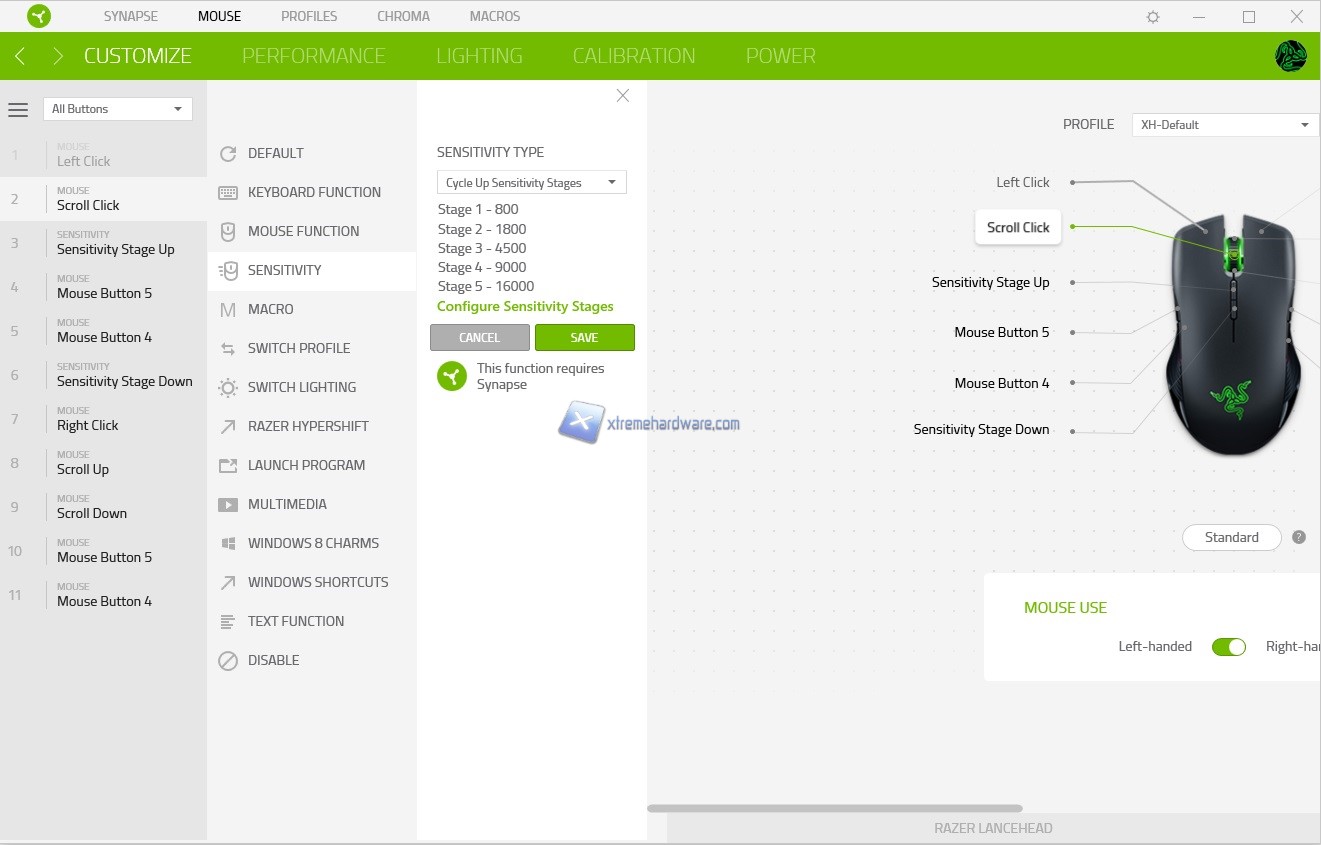Open the All Buttons filter dropdown

click(117, 109)
